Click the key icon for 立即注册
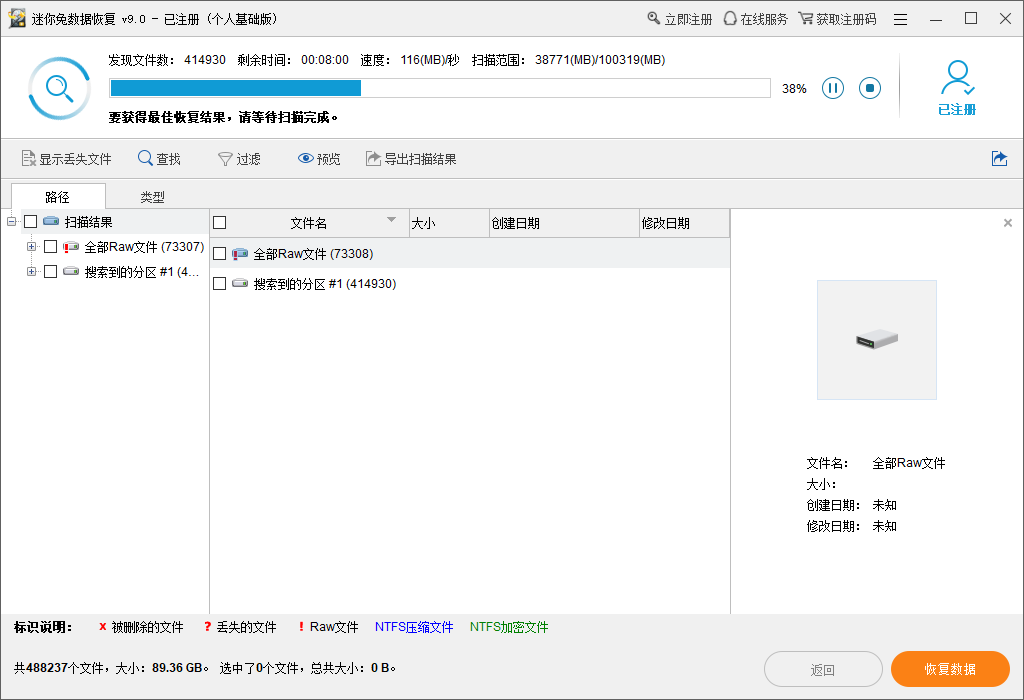The width and height of the screenshot is (1024, 700). (x=654, y=18)
